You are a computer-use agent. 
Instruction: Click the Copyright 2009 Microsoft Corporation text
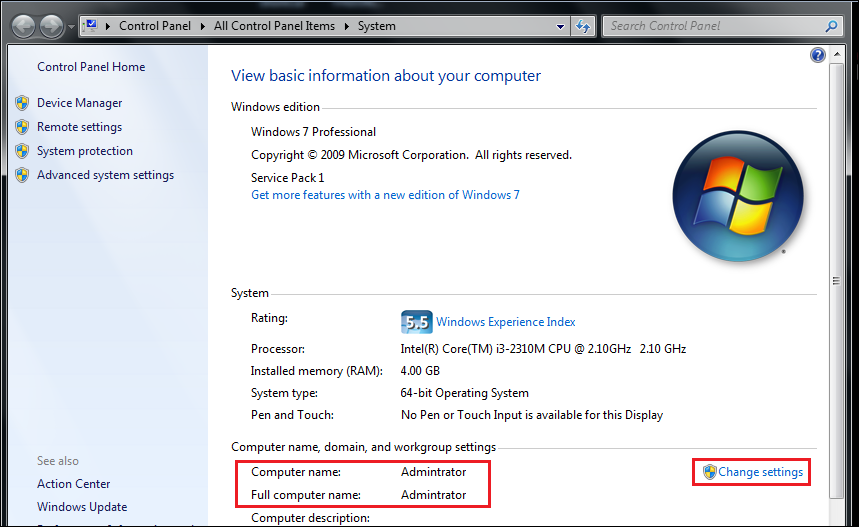411,155
